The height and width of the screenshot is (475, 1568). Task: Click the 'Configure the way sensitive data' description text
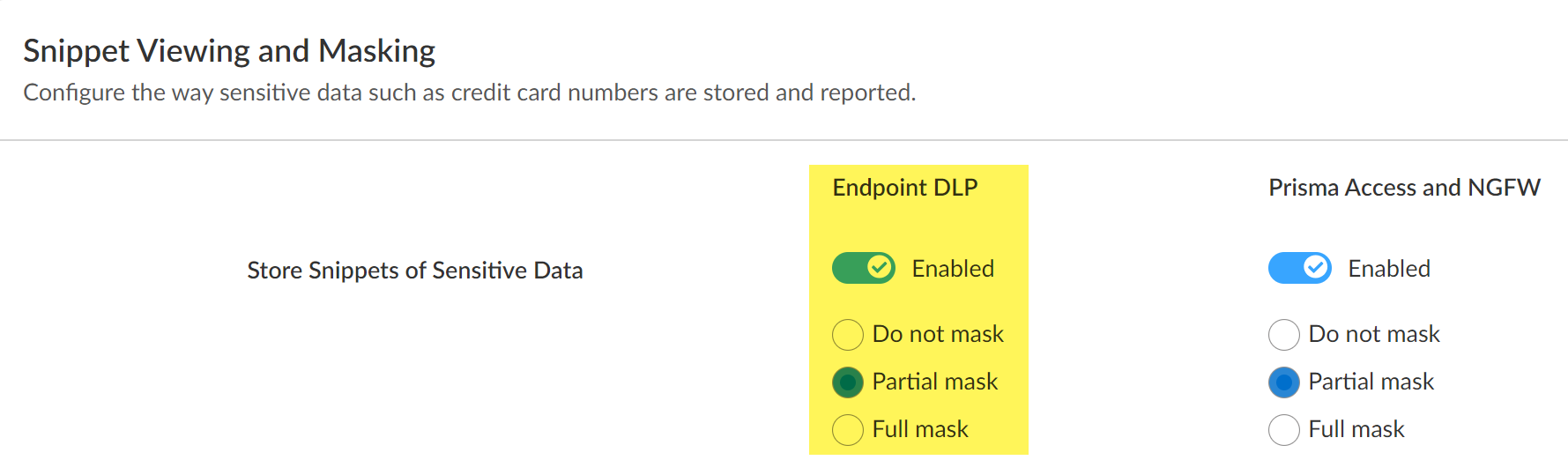click(x=469, y=93)
